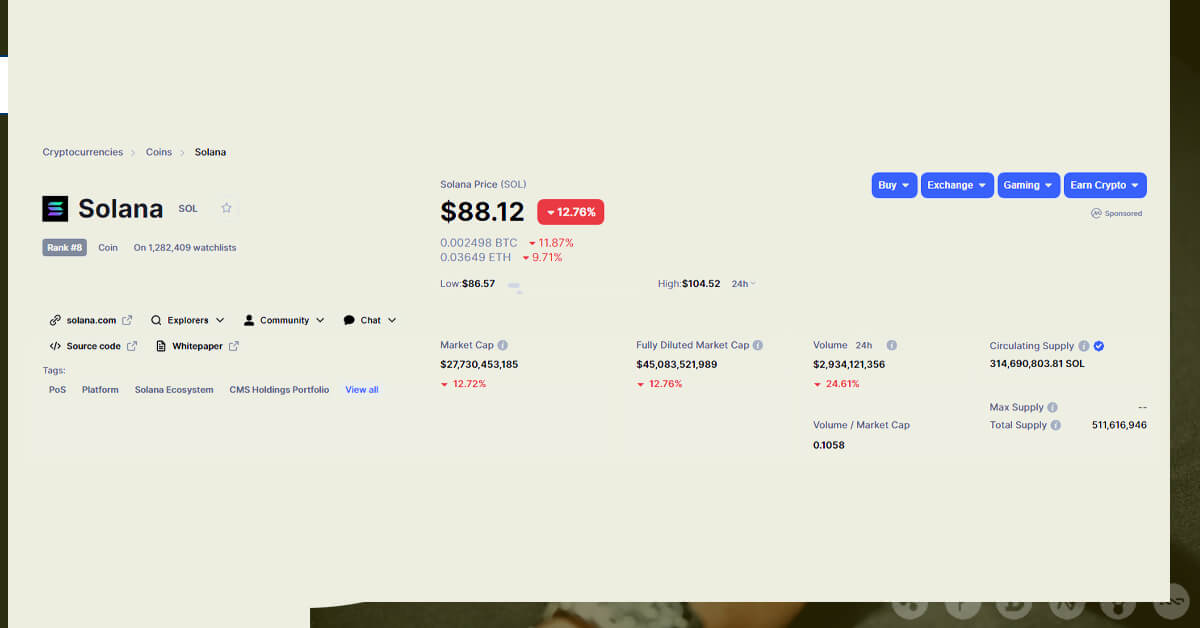This screenshot has height=628, width=1200.
Task: Click the Circulating Supply value 314,690,803.81 SOL
Action: [1037, 364]
